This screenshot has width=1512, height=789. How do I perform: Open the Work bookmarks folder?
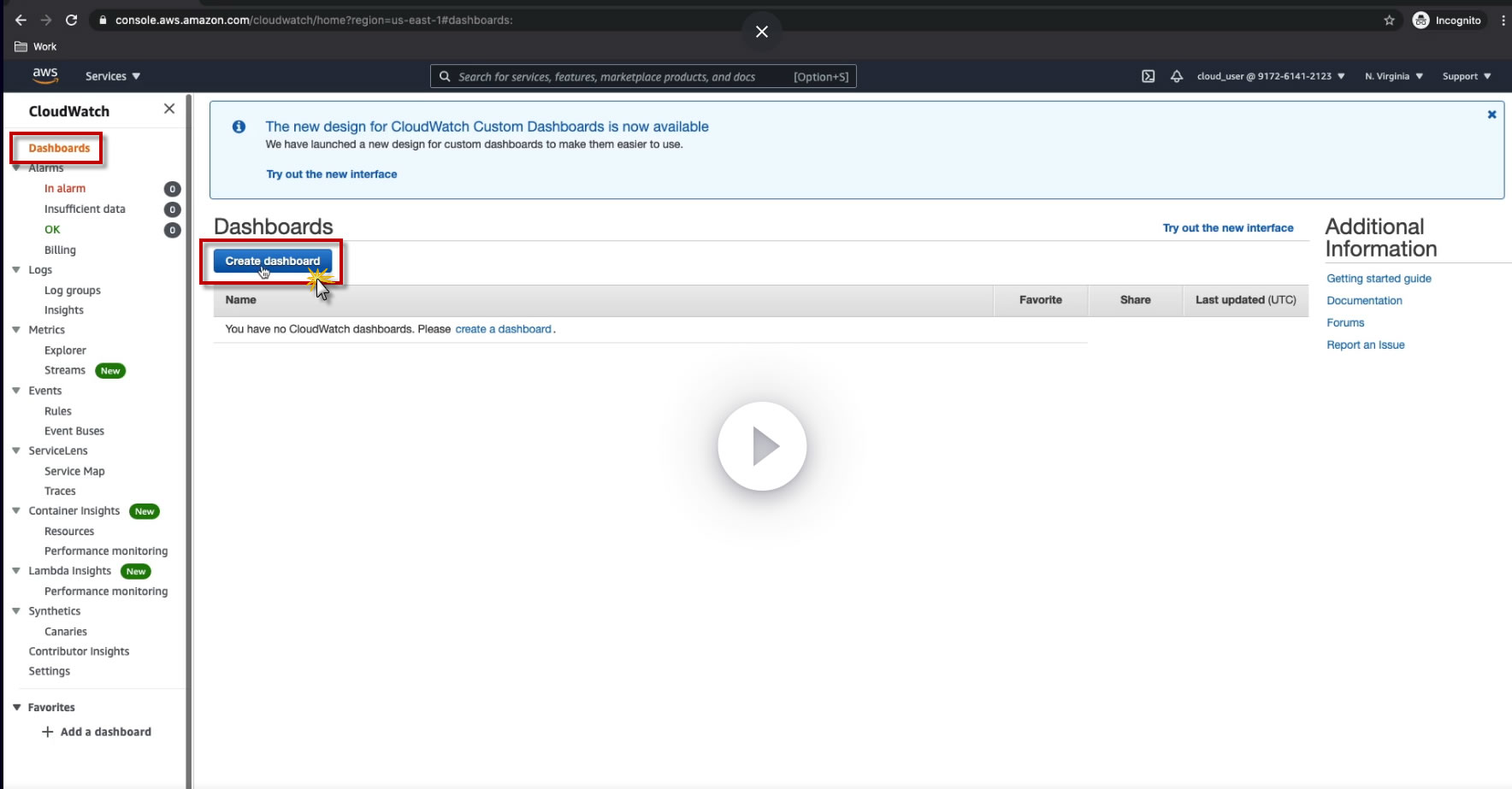(36, 47)
